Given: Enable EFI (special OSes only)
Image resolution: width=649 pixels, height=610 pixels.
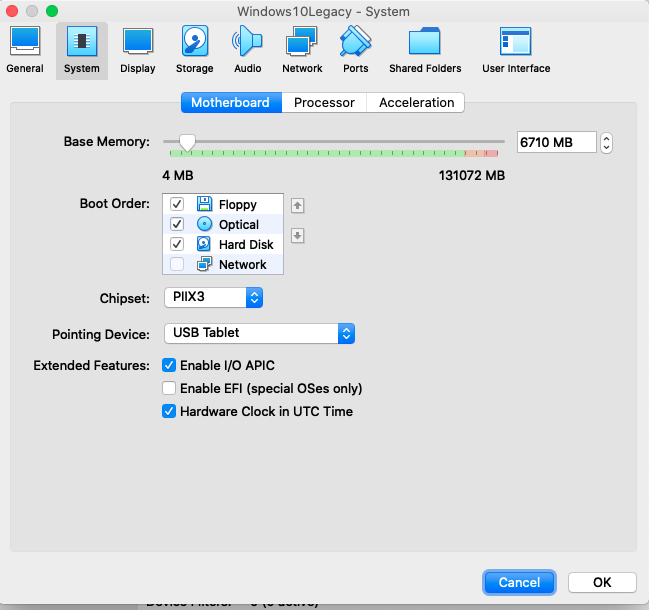Looking at the screenshot, I should pos(169,388).
